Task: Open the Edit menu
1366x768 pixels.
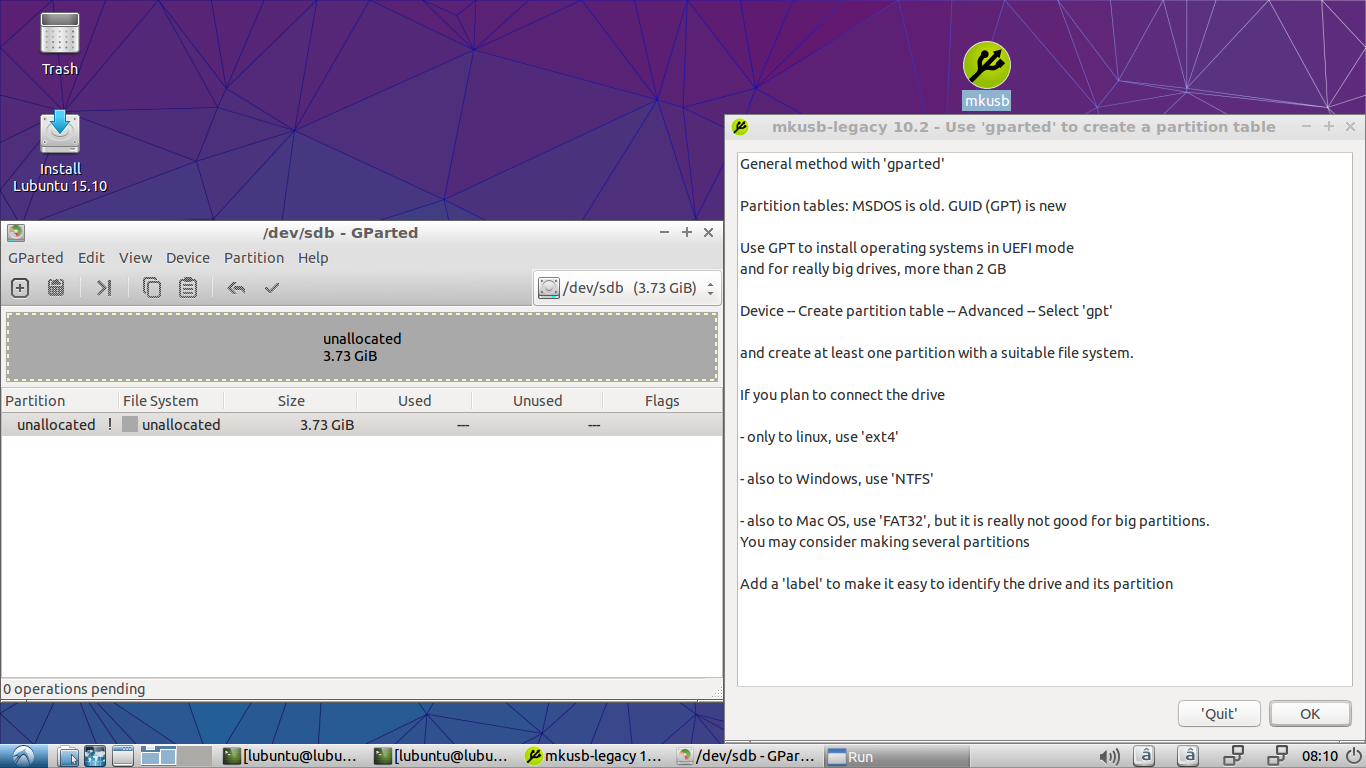Action: (x=91, y=258)
